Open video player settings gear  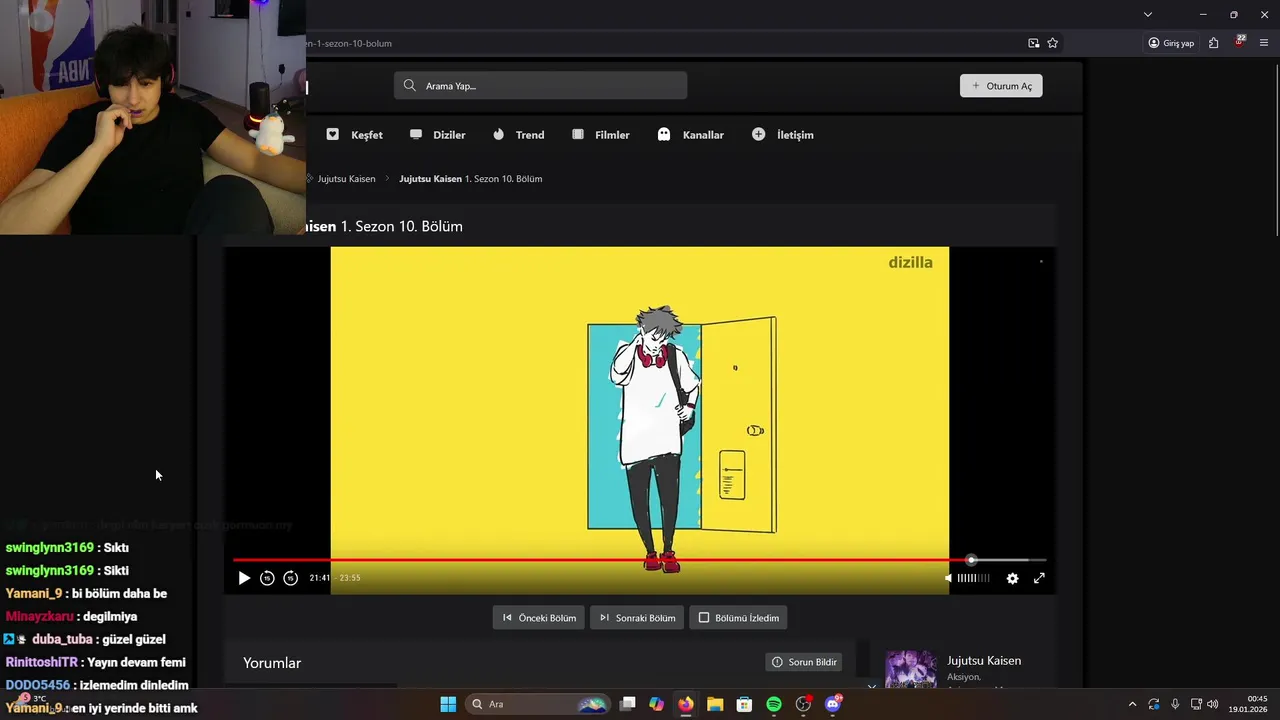pos(1012,578)
